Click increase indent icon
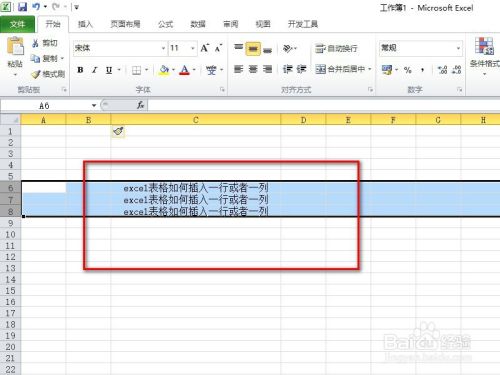Image resolution: width=500 pixels, height=375 pixels. [x=301, y=69]
